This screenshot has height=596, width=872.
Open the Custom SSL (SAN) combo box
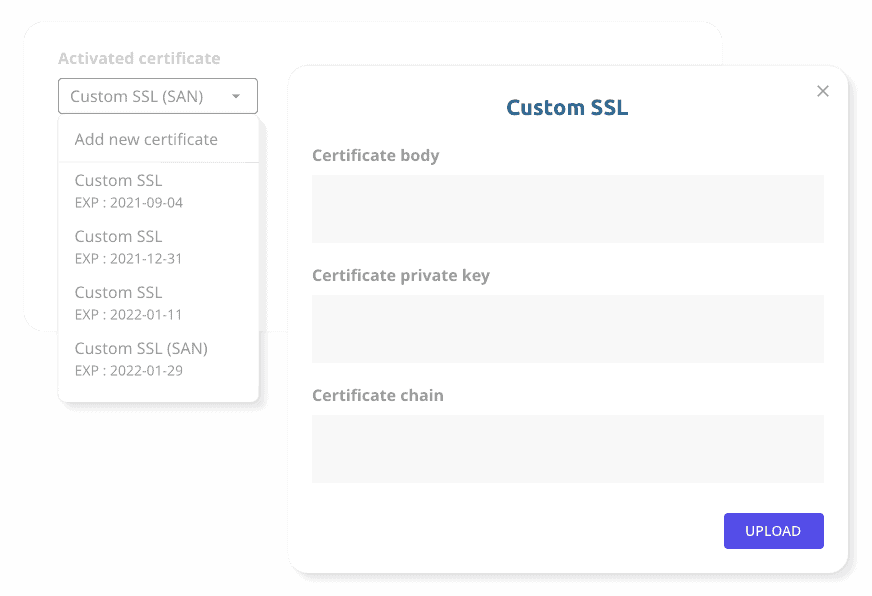[158, 96]
